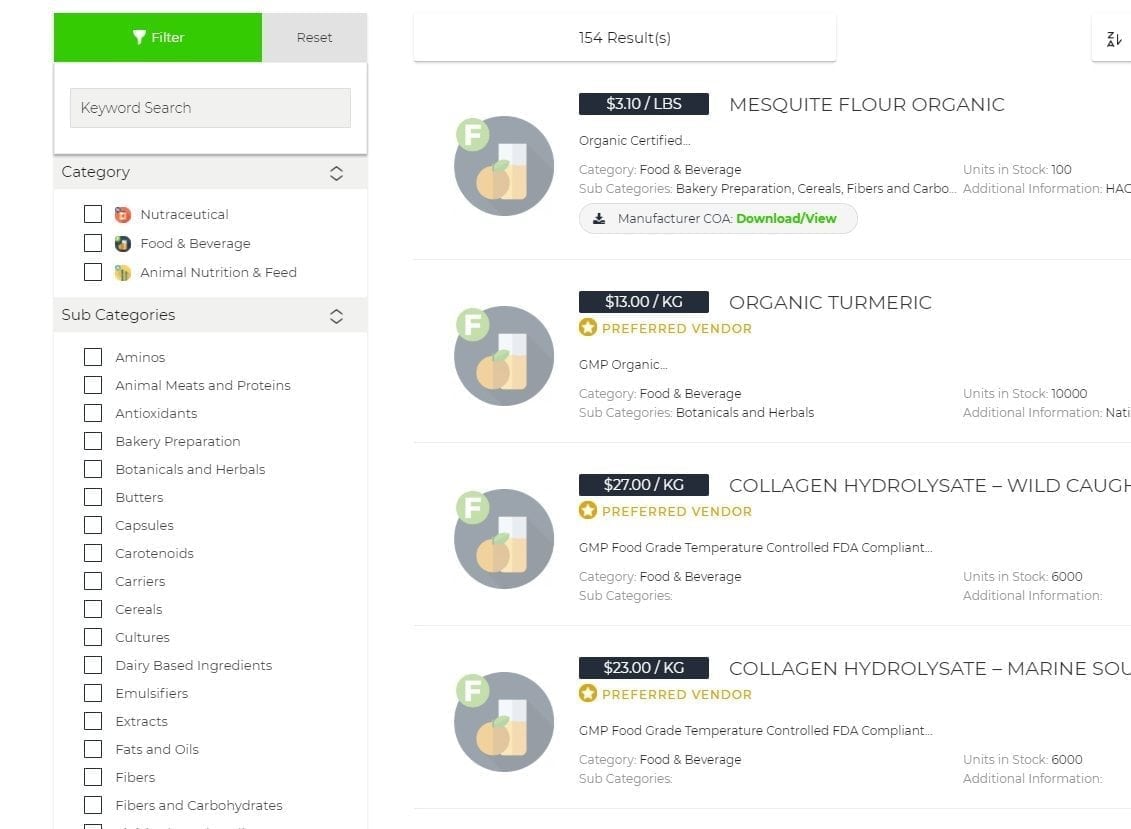The width and height of the screenshot is (1131, 829).
Task: Click the GMP Organic... description text
Action: [623, 365]
